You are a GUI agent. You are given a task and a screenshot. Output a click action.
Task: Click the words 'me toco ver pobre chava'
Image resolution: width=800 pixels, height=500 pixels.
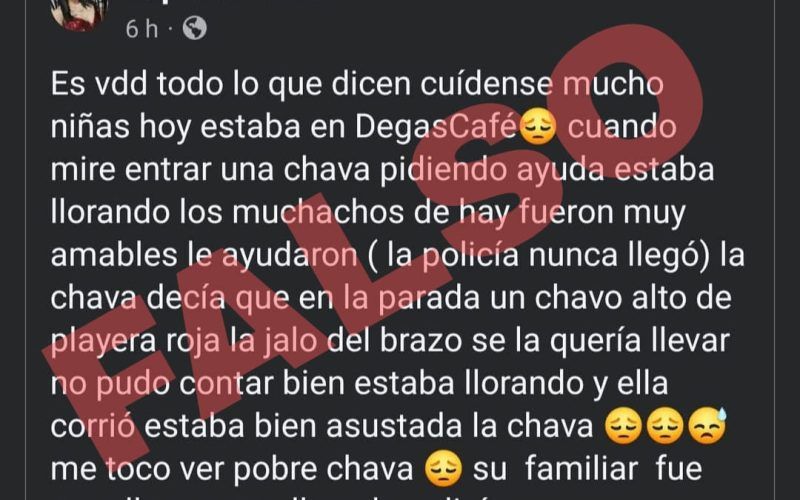232,469
